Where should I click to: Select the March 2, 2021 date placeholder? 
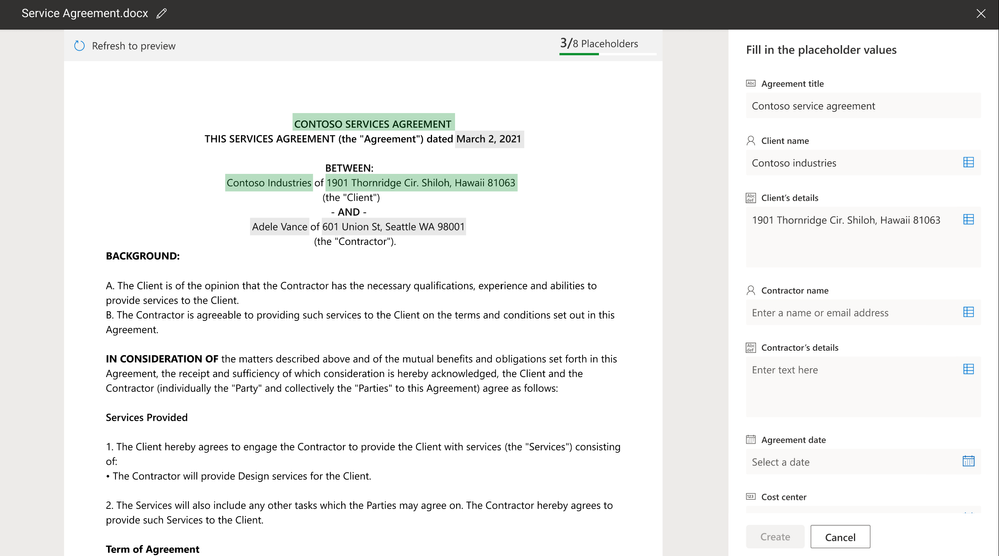tap(489, 139)
